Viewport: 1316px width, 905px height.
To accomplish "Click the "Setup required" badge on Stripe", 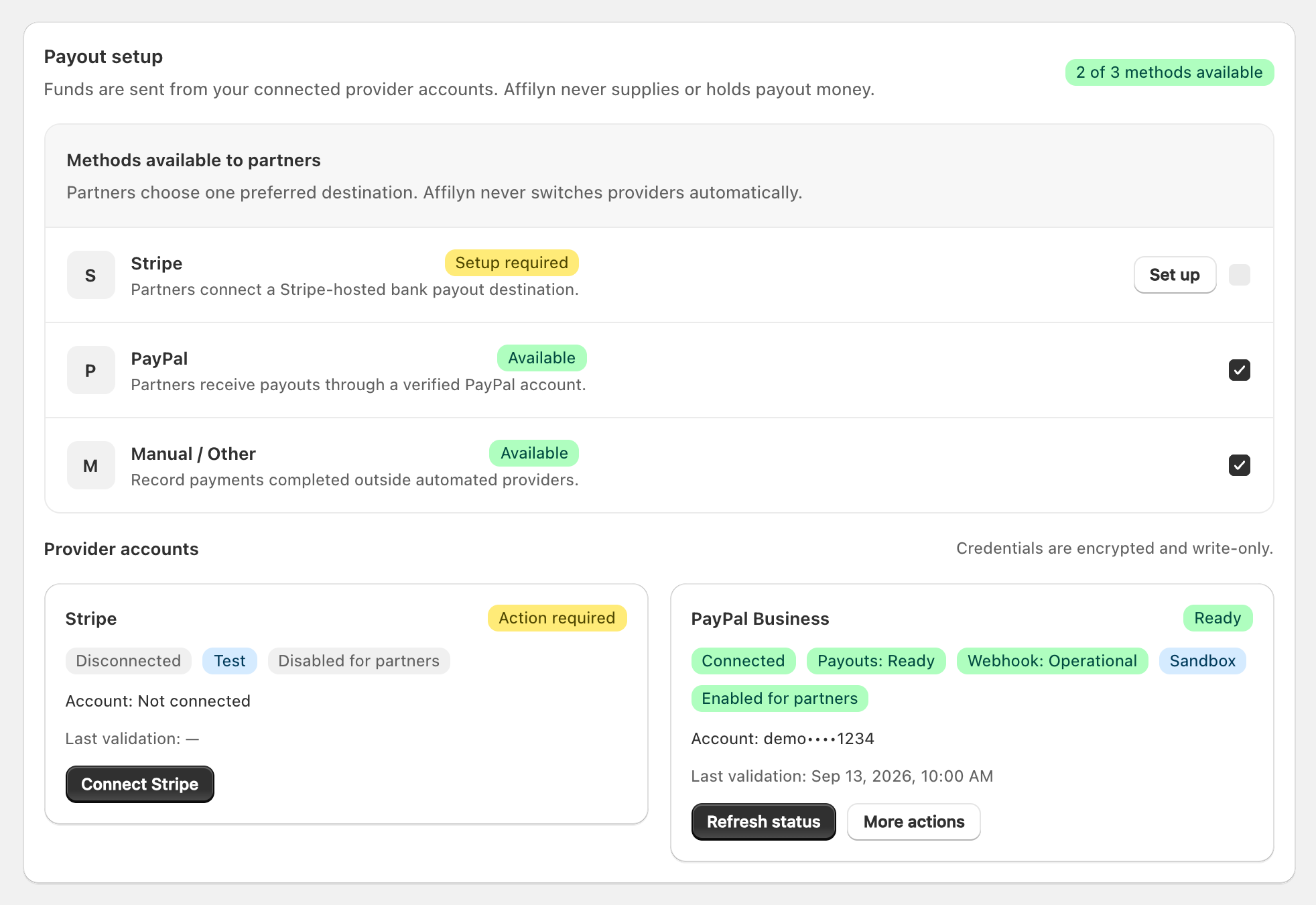I will point(512,263).
